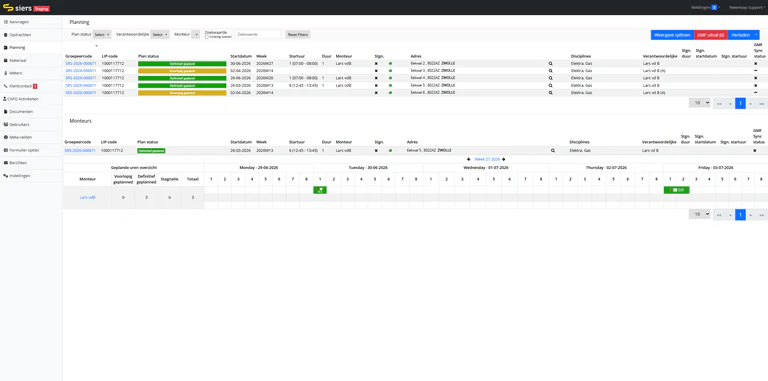The width and height of the screenshot is (768, 381).
Task: Click the Planning table magnifier icon for Eekwal 5
Action: (551, 85)
